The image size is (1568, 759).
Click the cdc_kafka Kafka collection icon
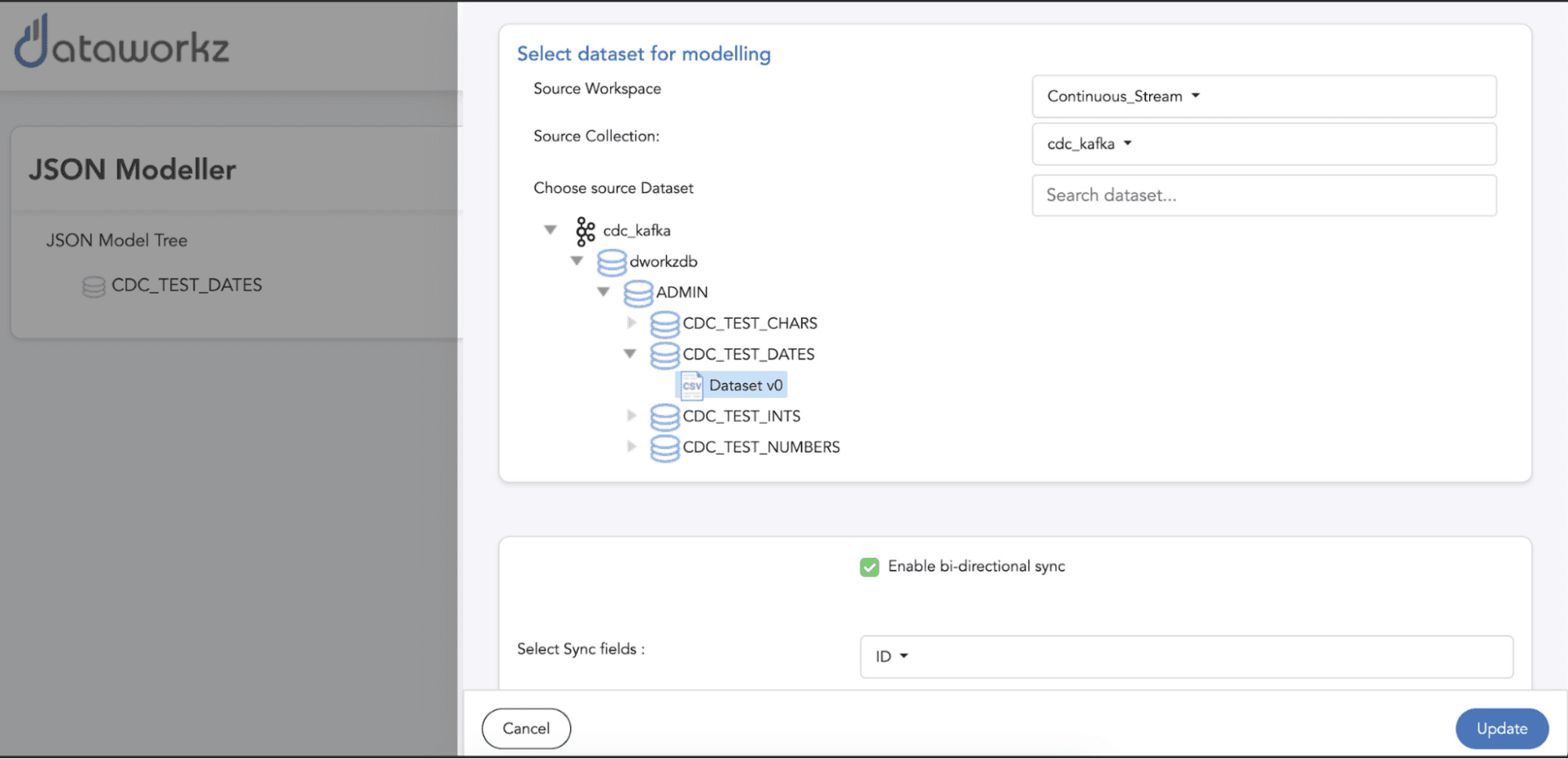pos(585,231)
